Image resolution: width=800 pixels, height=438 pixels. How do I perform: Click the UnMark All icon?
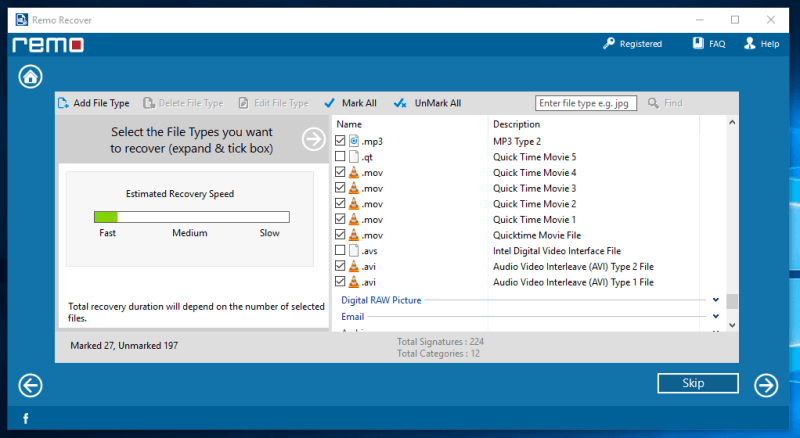click(400, 103)
